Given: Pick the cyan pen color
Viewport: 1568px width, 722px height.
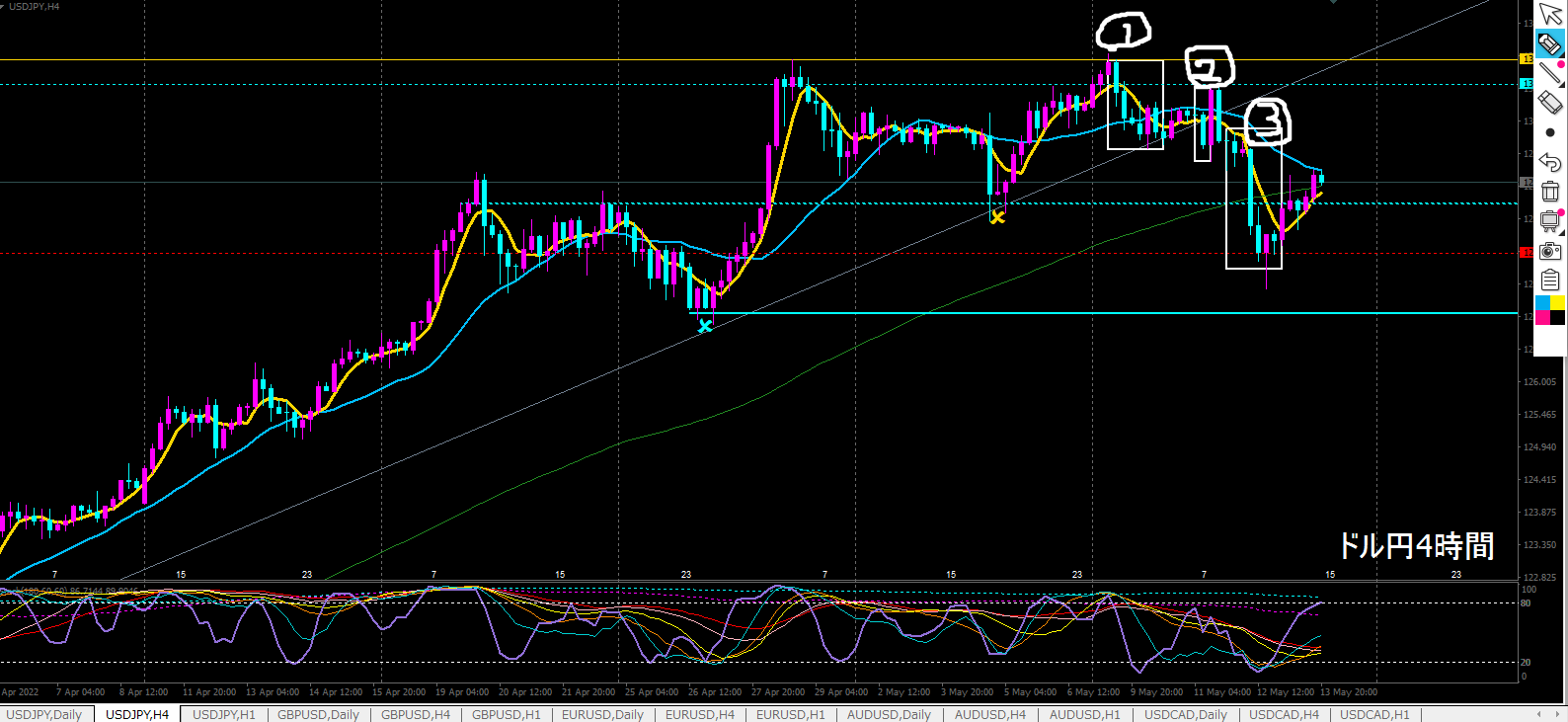Looking at the screenshot, I should pyautogui.click(x=1543, y=303).
